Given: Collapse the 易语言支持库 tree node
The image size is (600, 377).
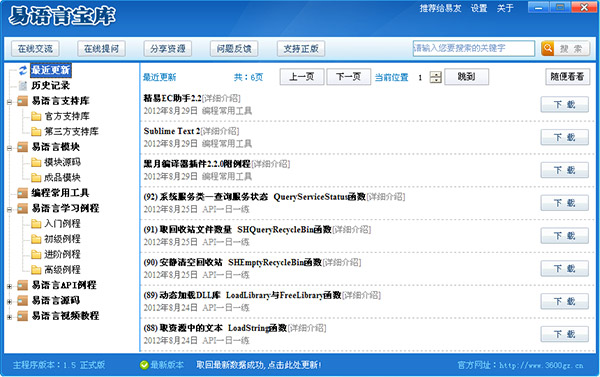Looking at the screenshot, I should (9, 102).
